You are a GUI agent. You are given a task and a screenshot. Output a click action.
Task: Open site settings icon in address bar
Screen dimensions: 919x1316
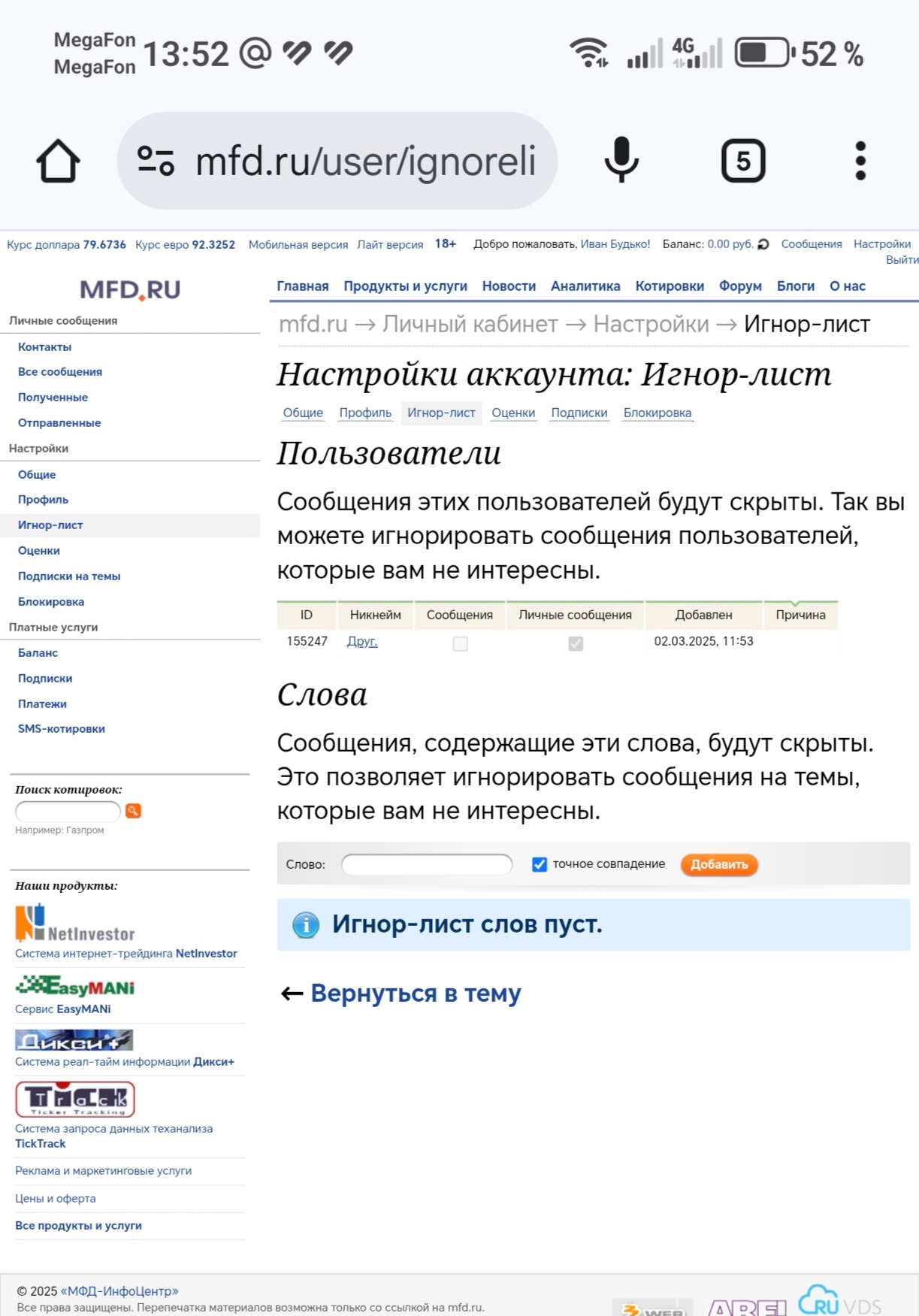pyautogui.click(x=156, y=161)
